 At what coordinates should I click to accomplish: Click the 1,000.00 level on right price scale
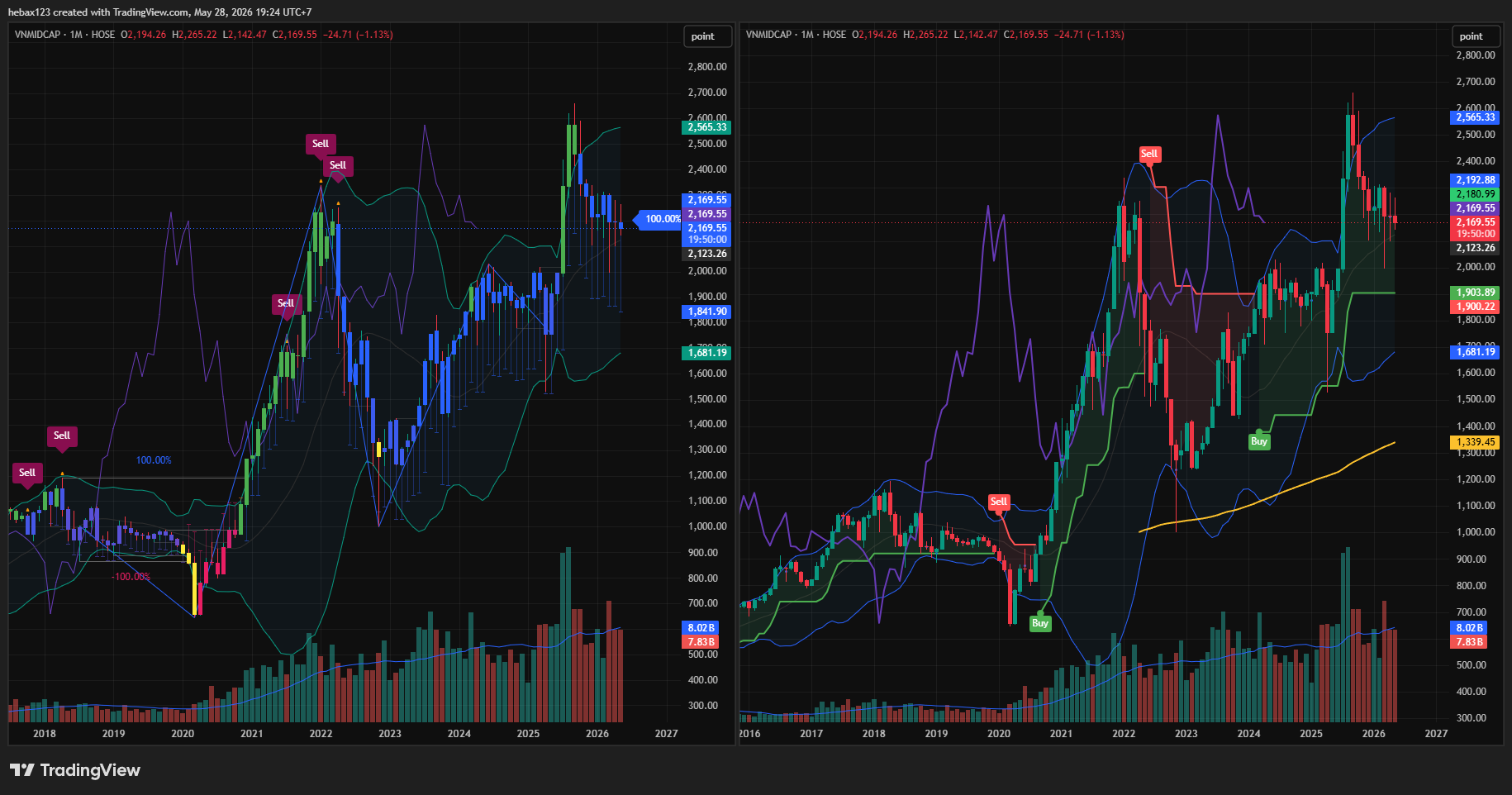(1476, 532)
